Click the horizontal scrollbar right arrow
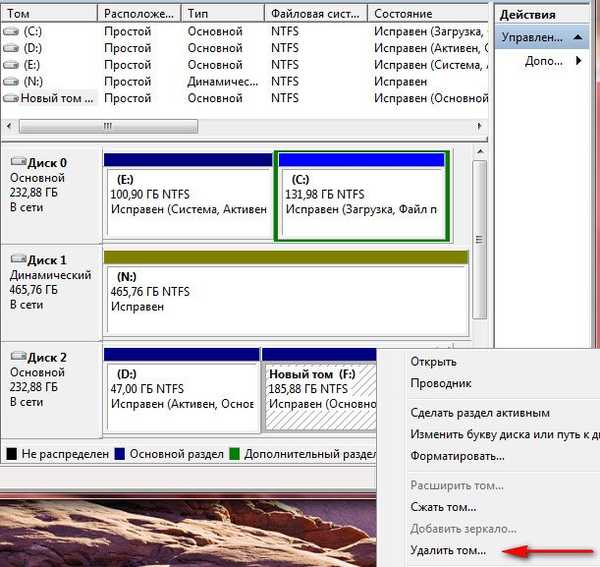The image size is (600, 567). (479, 126)
